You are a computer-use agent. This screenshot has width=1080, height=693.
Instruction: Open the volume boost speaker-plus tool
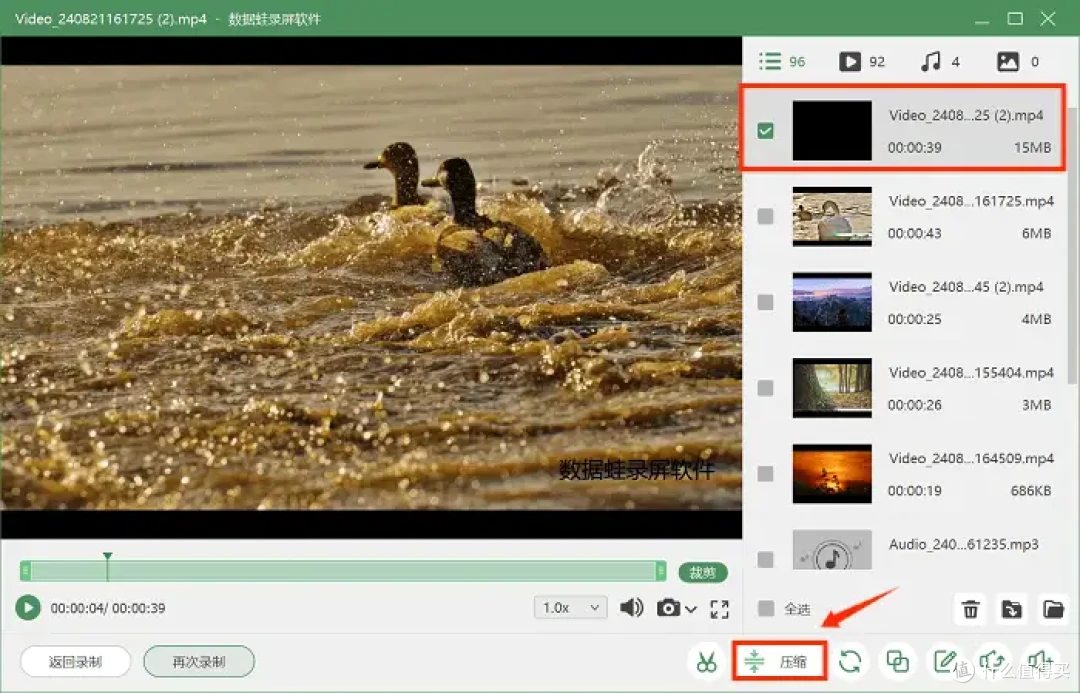1039,662
